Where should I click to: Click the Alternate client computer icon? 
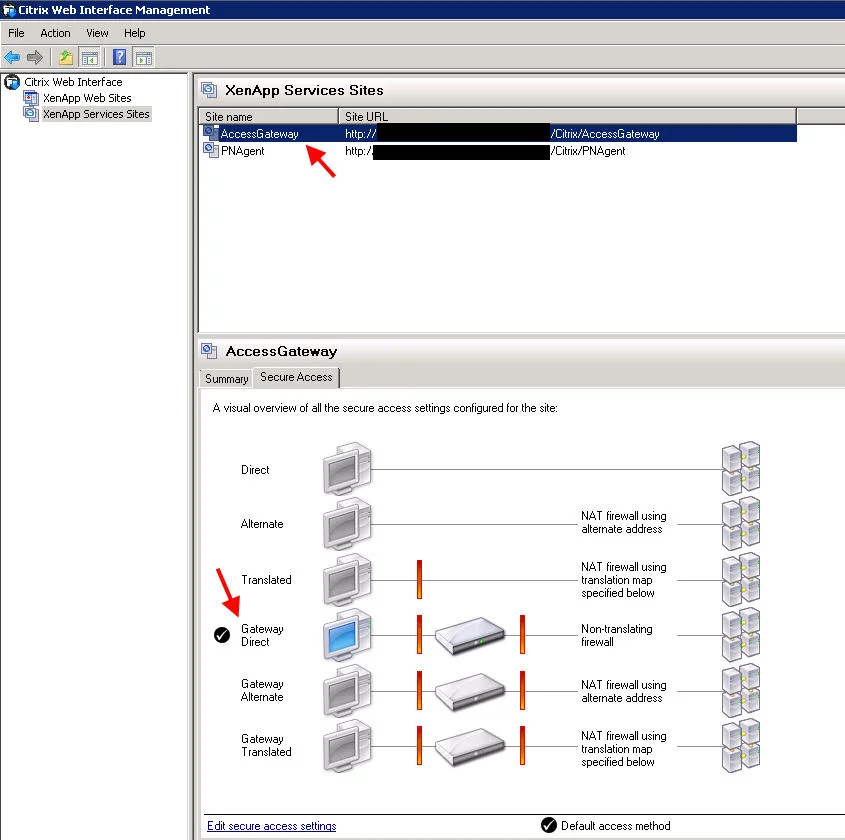pos(348,524)
